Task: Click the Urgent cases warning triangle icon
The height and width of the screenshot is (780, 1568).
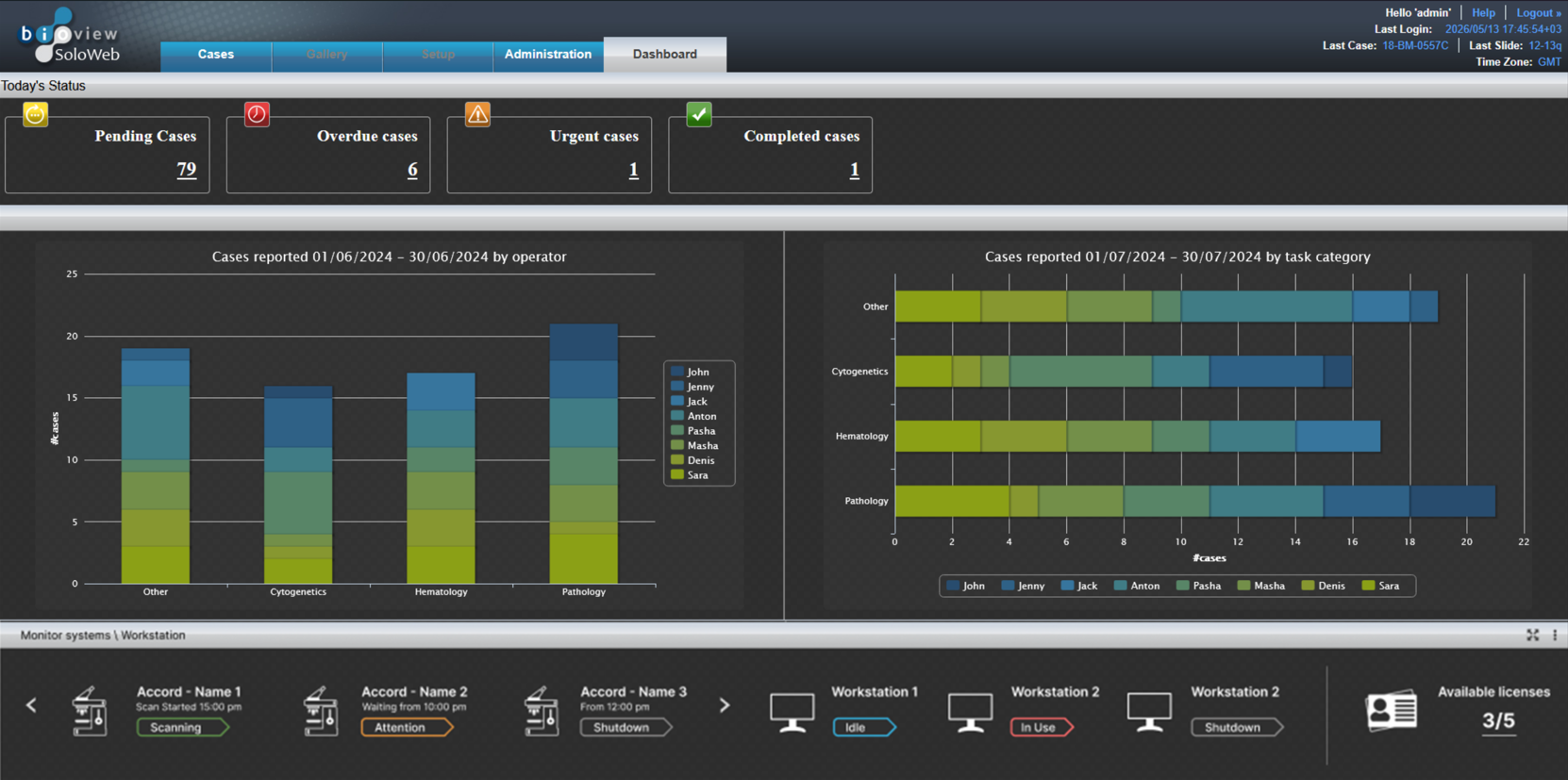Action: pos(477,114)
